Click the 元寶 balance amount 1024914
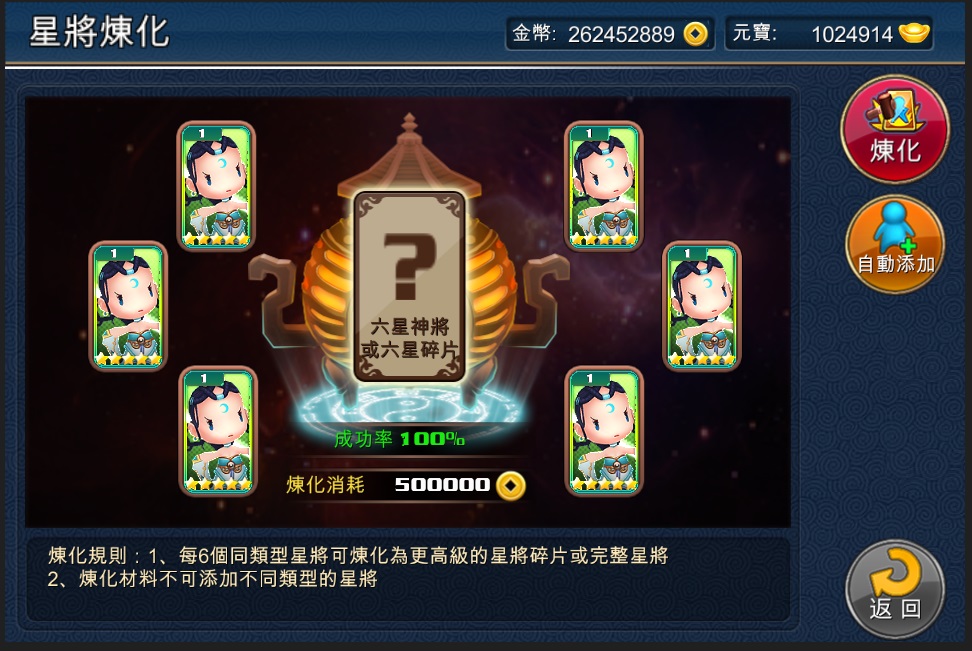Viewport: 972px width, 651px height. tap(852, 34)
